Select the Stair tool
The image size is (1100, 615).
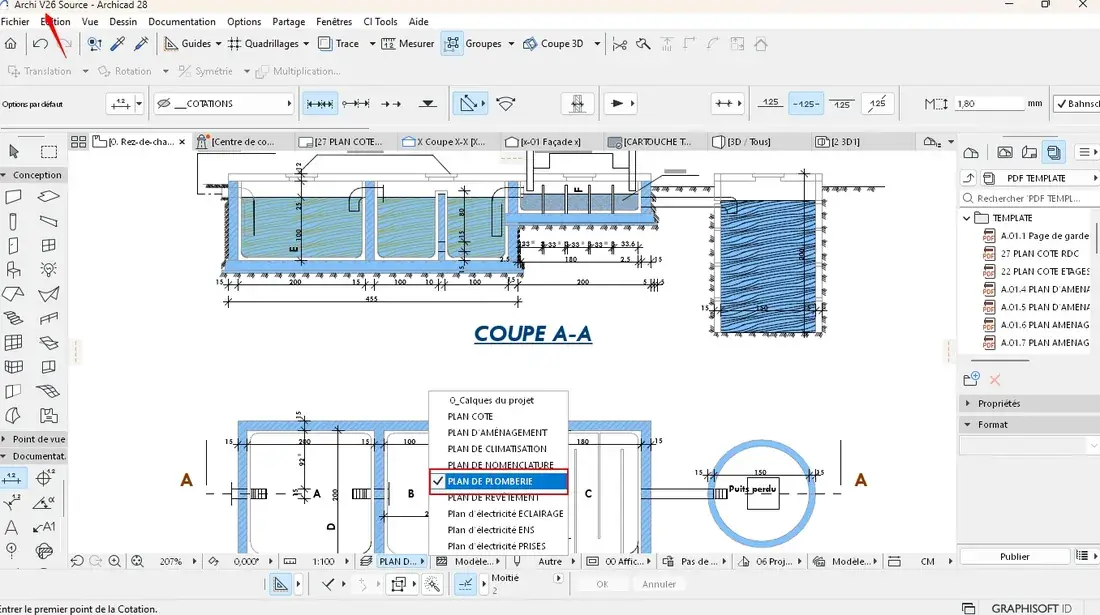(x=13, y=318)
